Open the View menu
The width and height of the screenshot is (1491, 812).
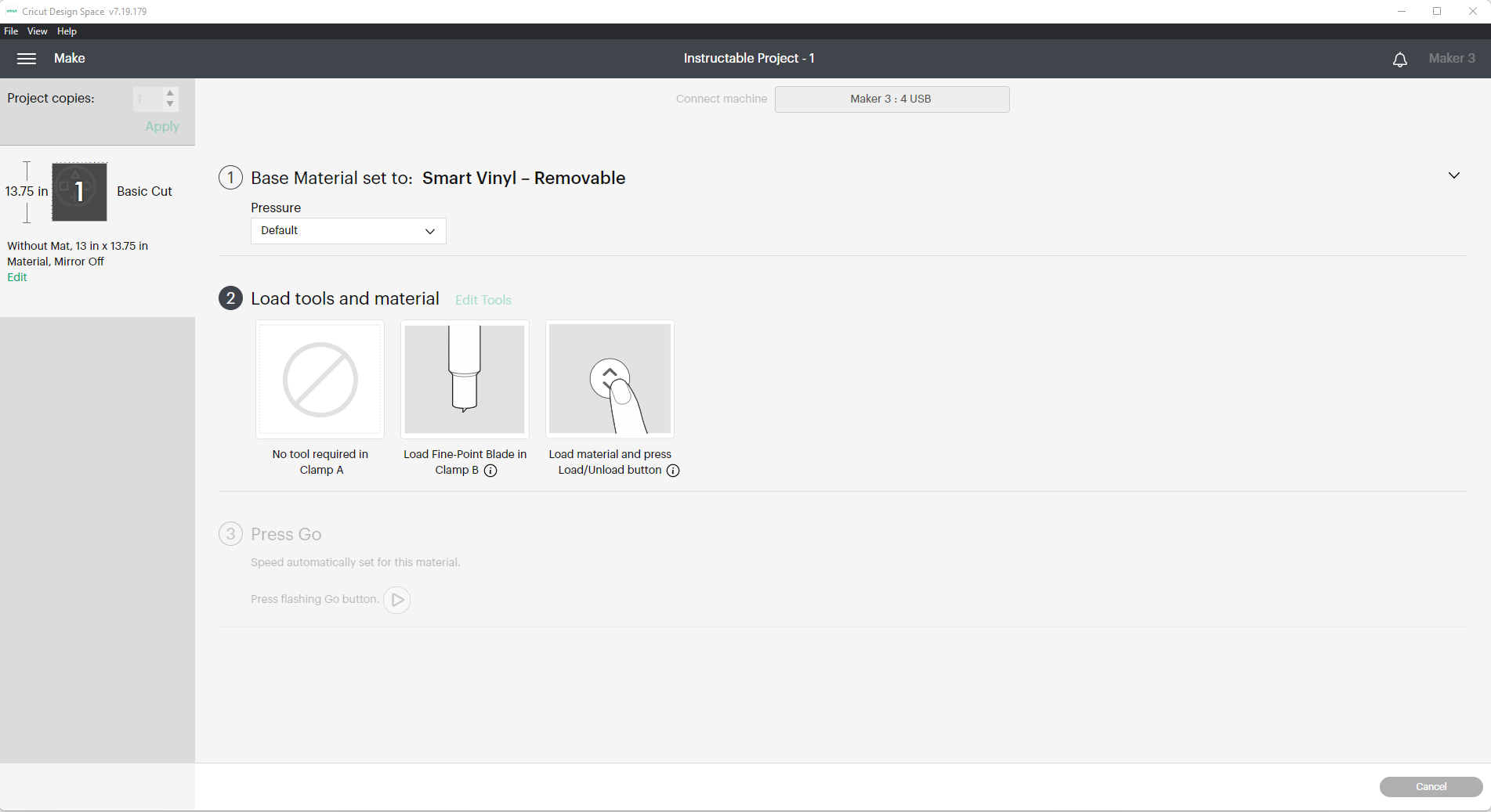tap(37, 31)
